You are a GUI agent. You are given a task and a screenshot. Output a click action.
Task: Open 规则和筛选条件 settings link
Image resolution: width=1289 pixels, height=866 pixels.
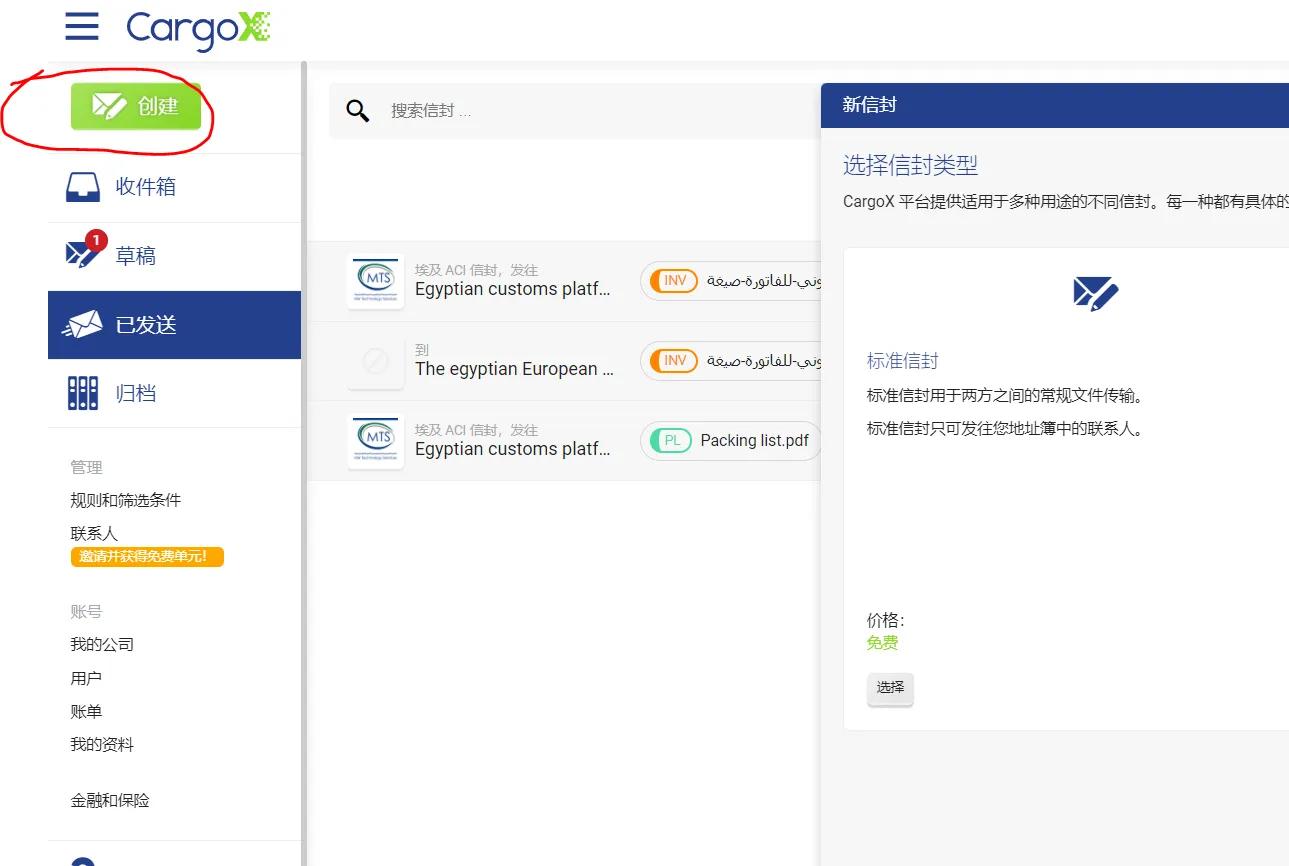pos(125,500)
